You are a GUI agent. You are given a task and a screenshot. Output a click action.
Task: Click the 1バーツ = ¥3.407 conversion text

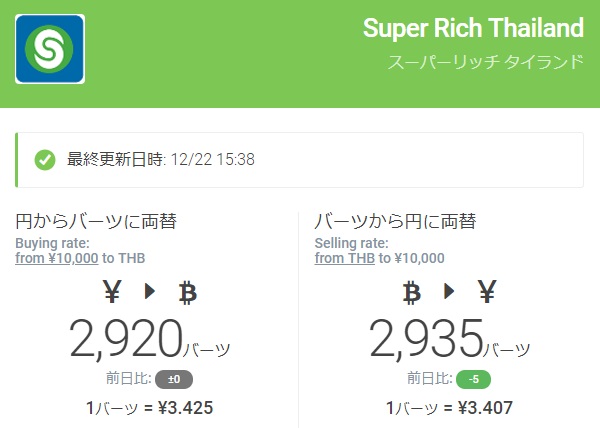pyautogui.click(x=449, y=408)
